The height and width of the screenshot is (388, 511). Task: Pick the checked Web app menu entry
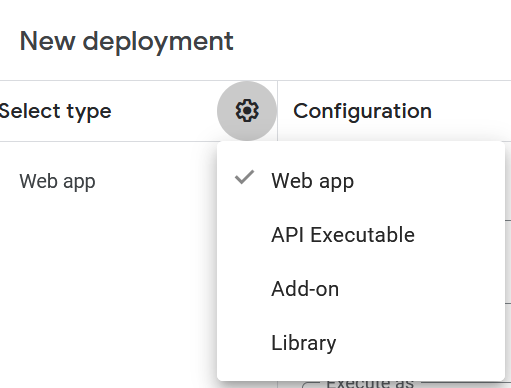pos(361,181)
